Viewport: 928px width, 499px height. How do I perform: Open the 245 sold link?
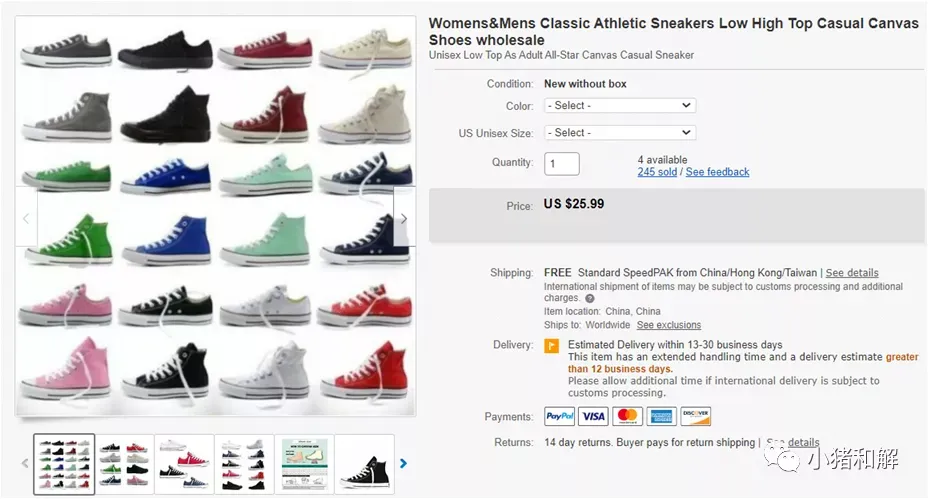(x=657, y=172)
